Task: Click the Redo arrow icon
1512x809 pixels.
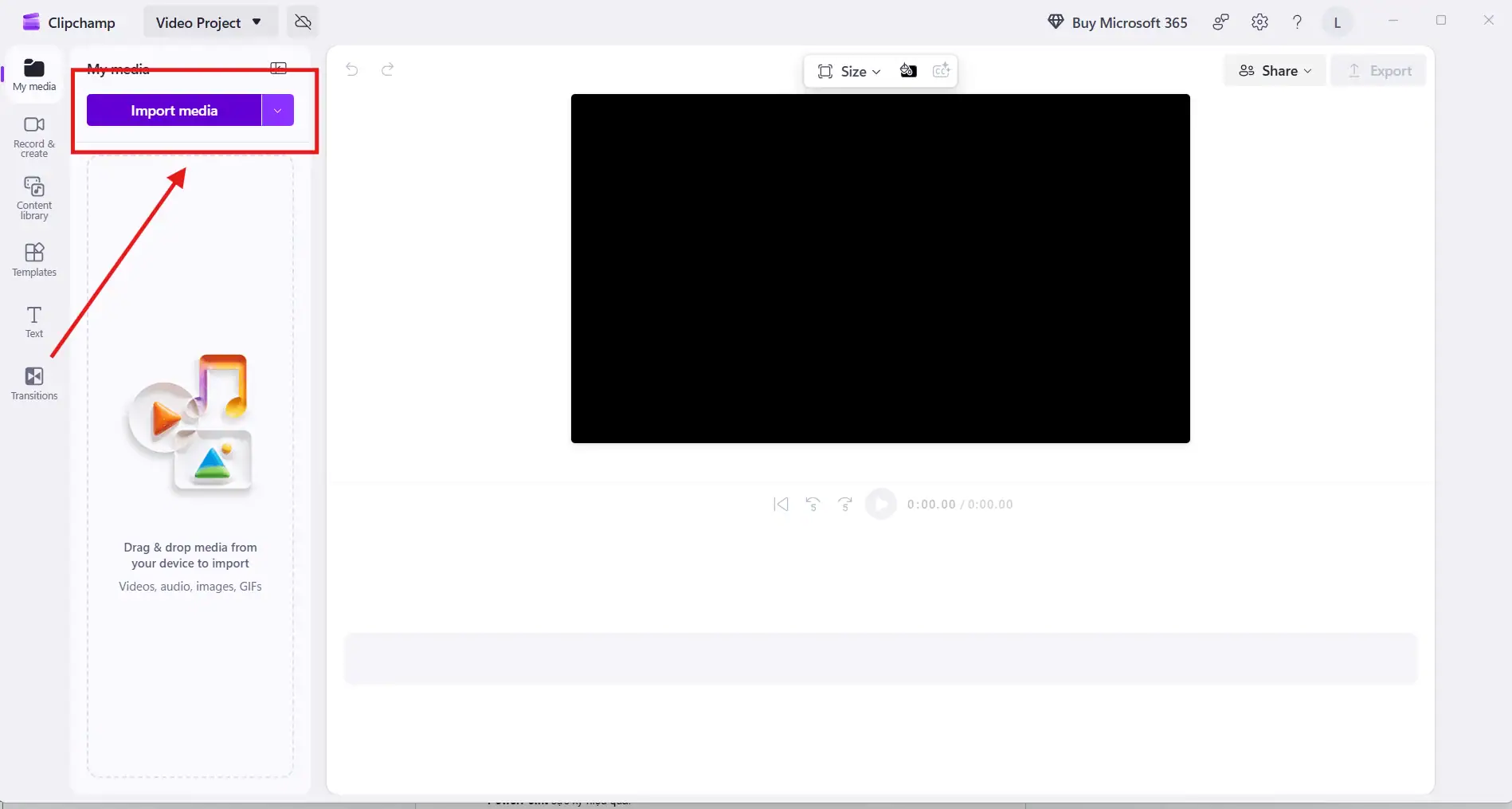Action: [387, 70]
